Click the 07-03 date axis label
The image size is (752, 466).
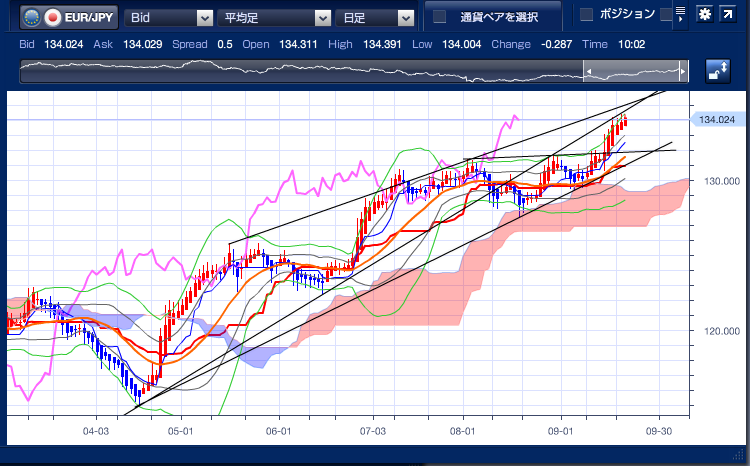(373, 431)
